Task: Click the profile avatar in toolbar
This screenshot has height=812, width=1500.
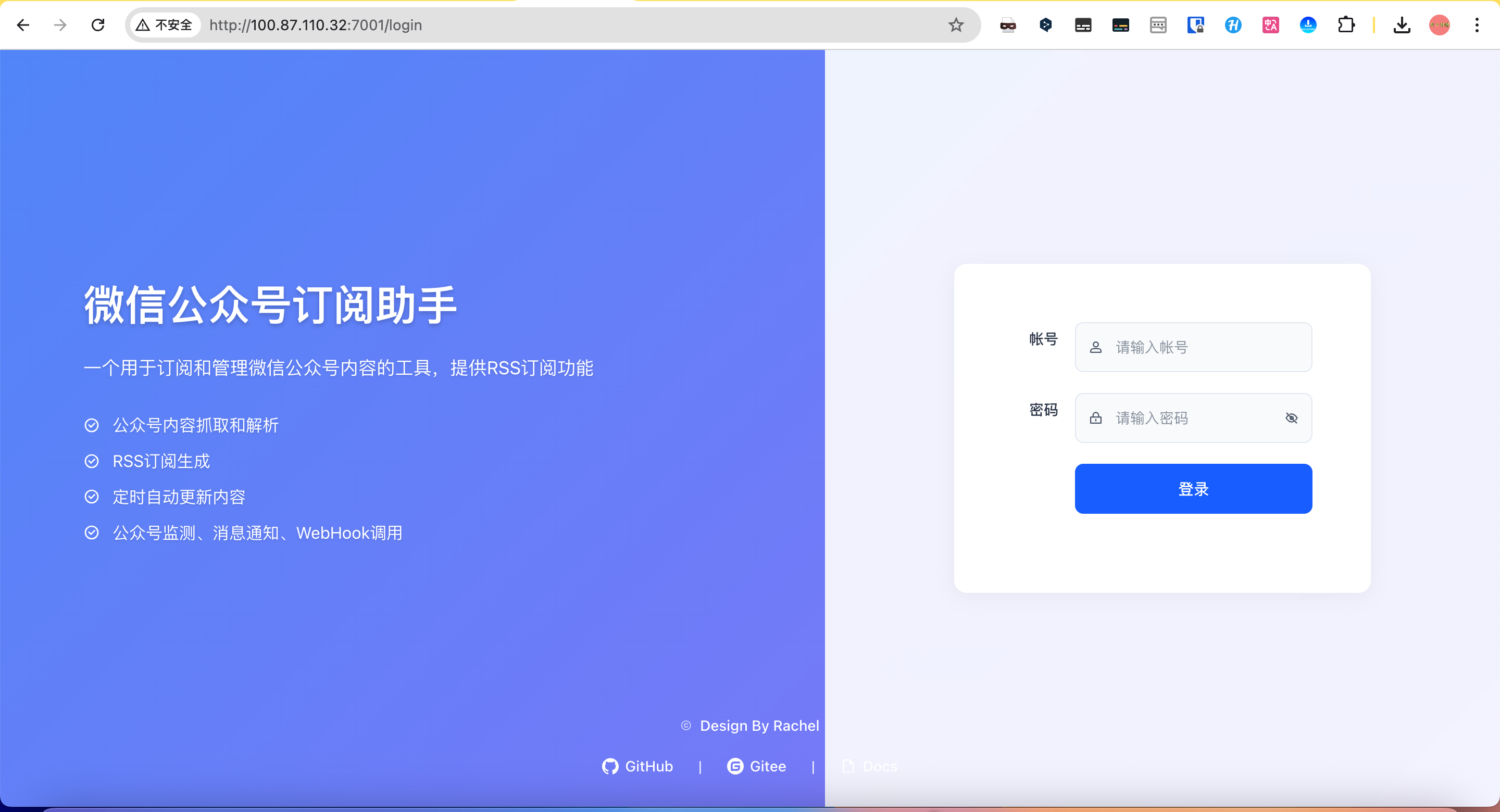Action: (1439, 25)
